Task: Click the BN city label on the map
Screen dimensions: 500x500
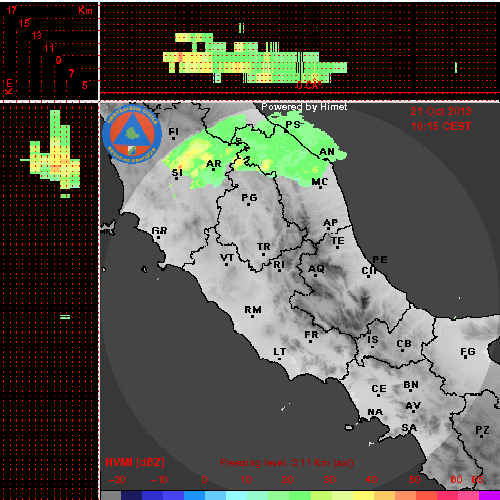Action: tap(411, 385)
